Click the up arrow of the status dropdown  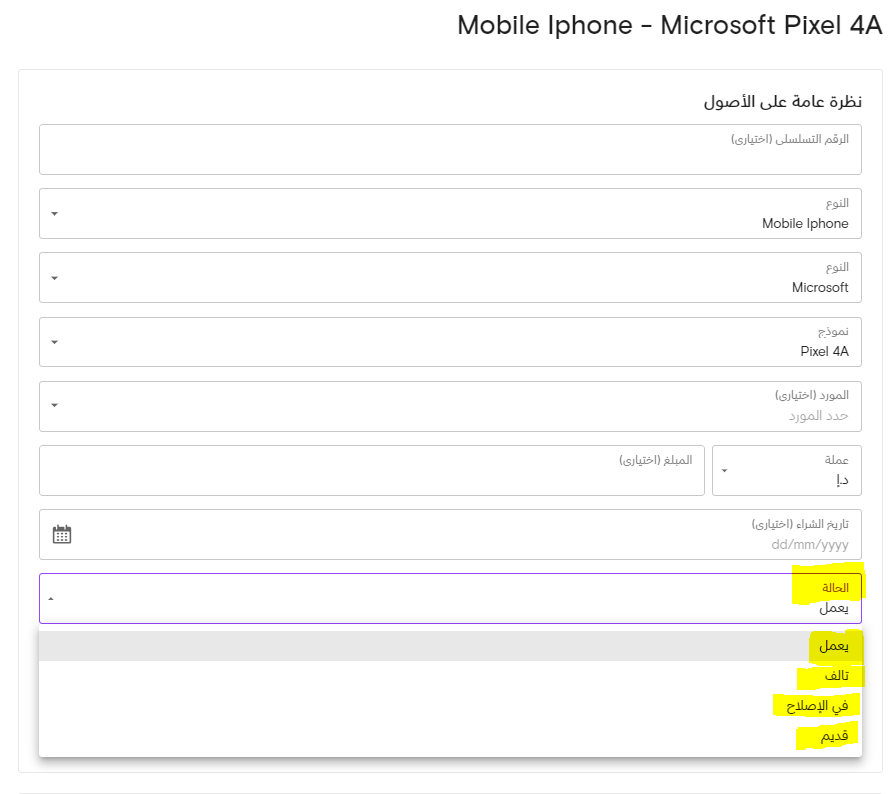(51, 599)
